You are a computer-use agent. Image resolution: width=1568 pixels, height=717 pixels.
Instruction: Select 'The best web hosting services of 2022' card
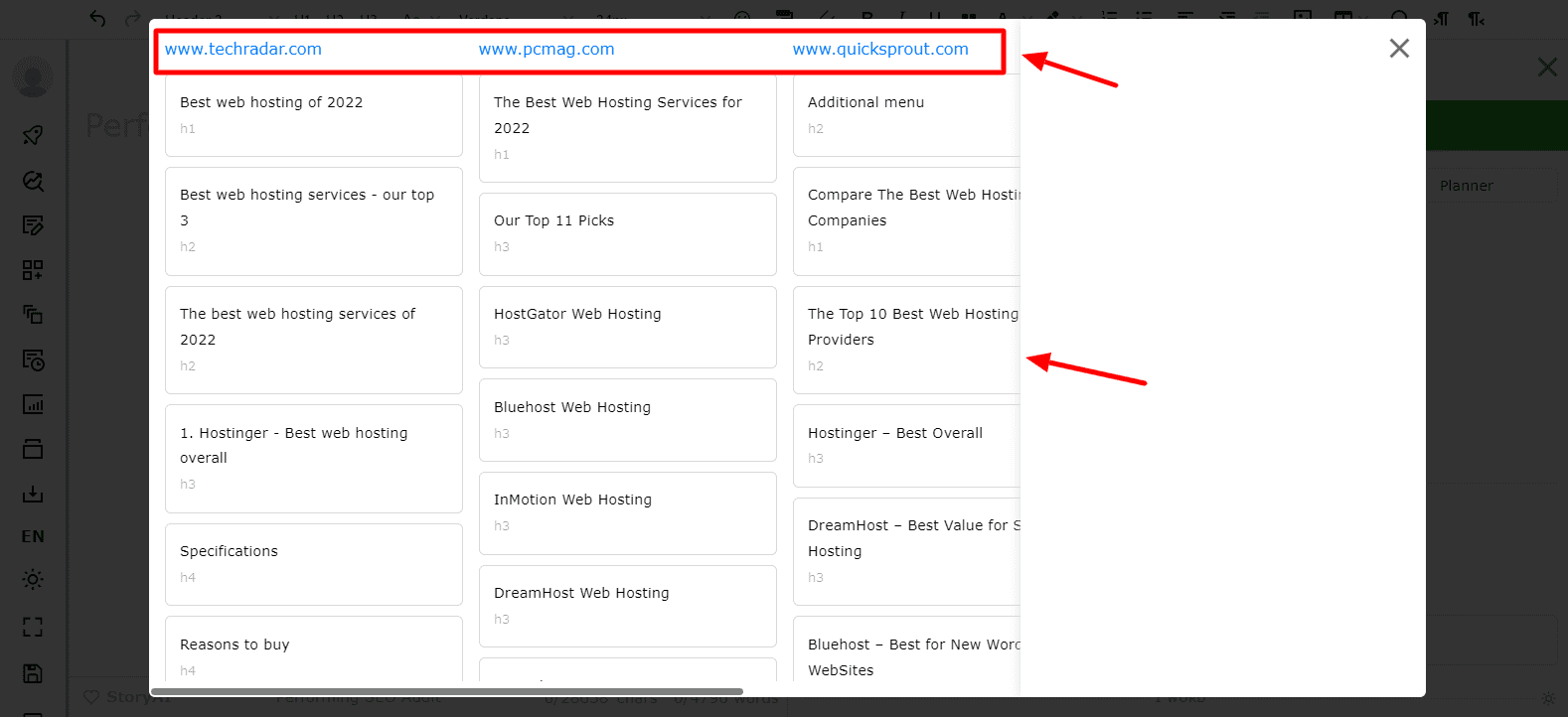[x=314, y=340]
